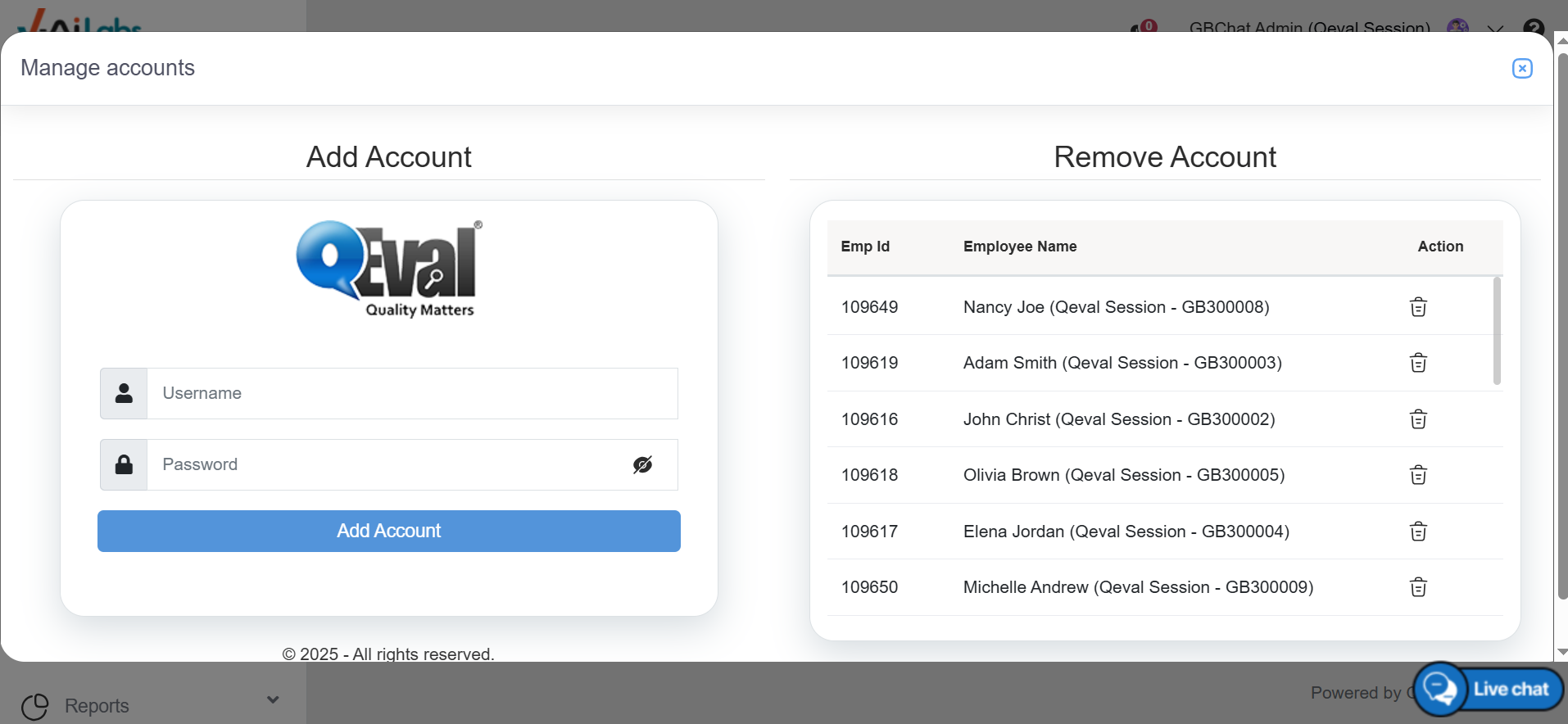Image resolution: width=1568 pixels, height=724 pixels.
Task: Click the lock icon beside Password
Action: click(124, 464)
